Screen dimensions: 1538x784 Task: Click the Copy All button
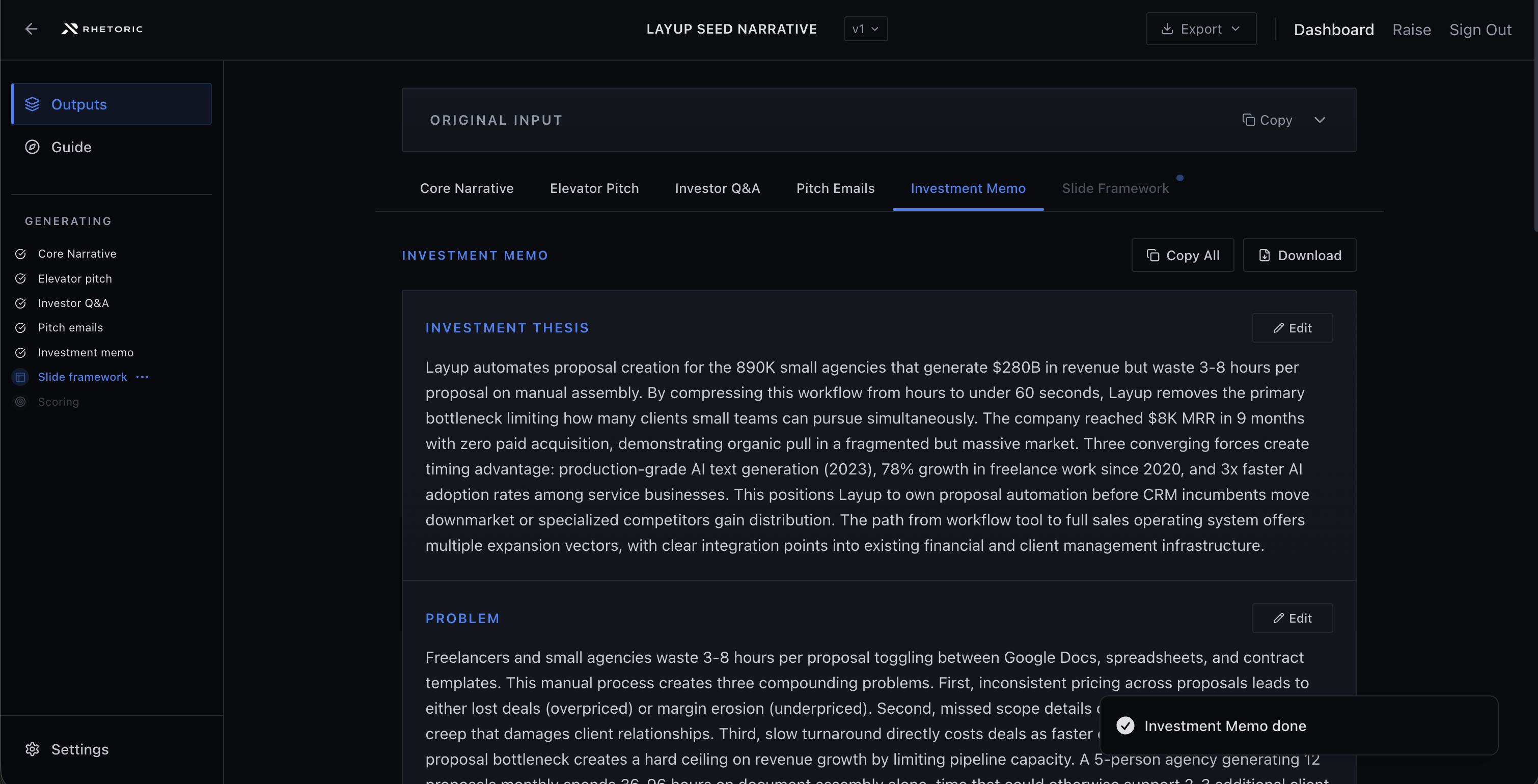coord(1182,256)
